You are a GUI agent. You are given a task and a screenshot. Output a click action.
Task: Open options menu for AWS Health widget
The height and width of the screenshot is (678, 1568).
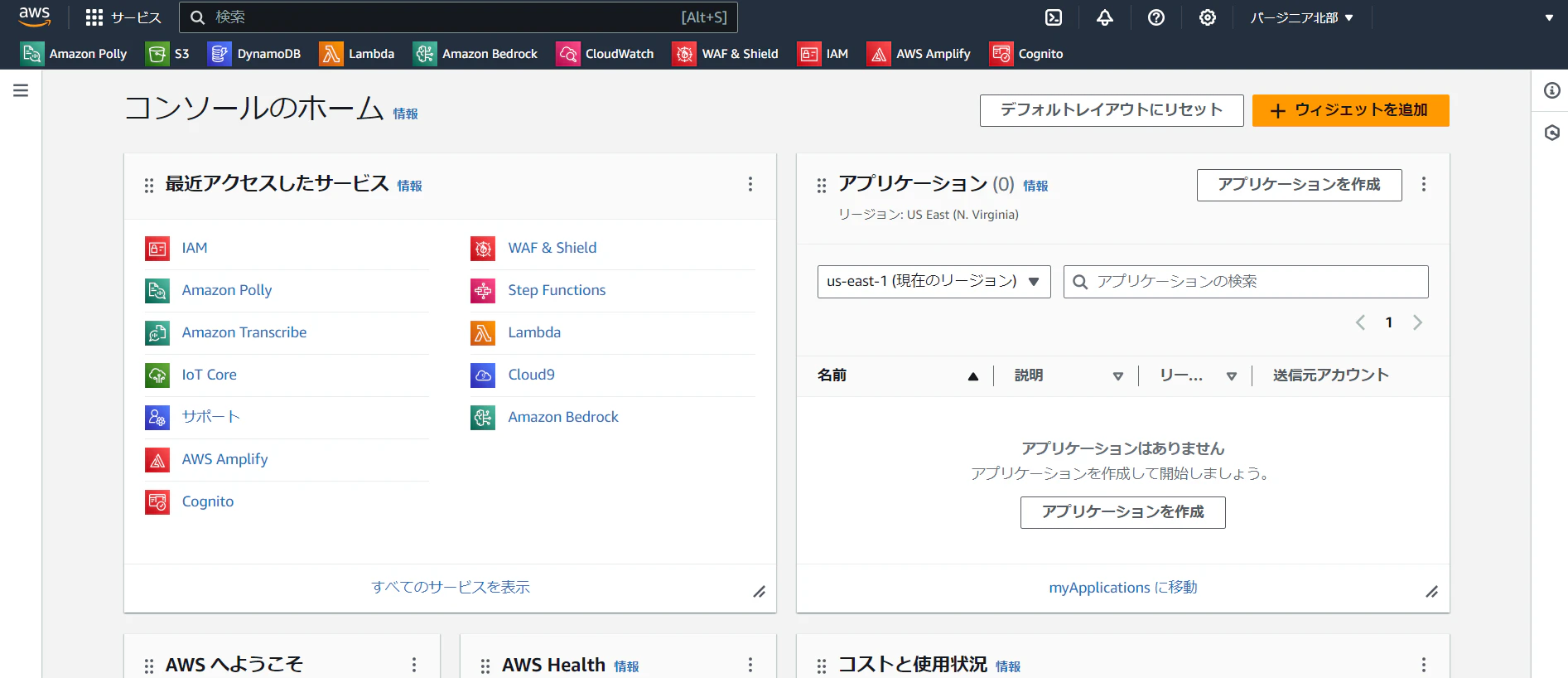tap(750, 665)
